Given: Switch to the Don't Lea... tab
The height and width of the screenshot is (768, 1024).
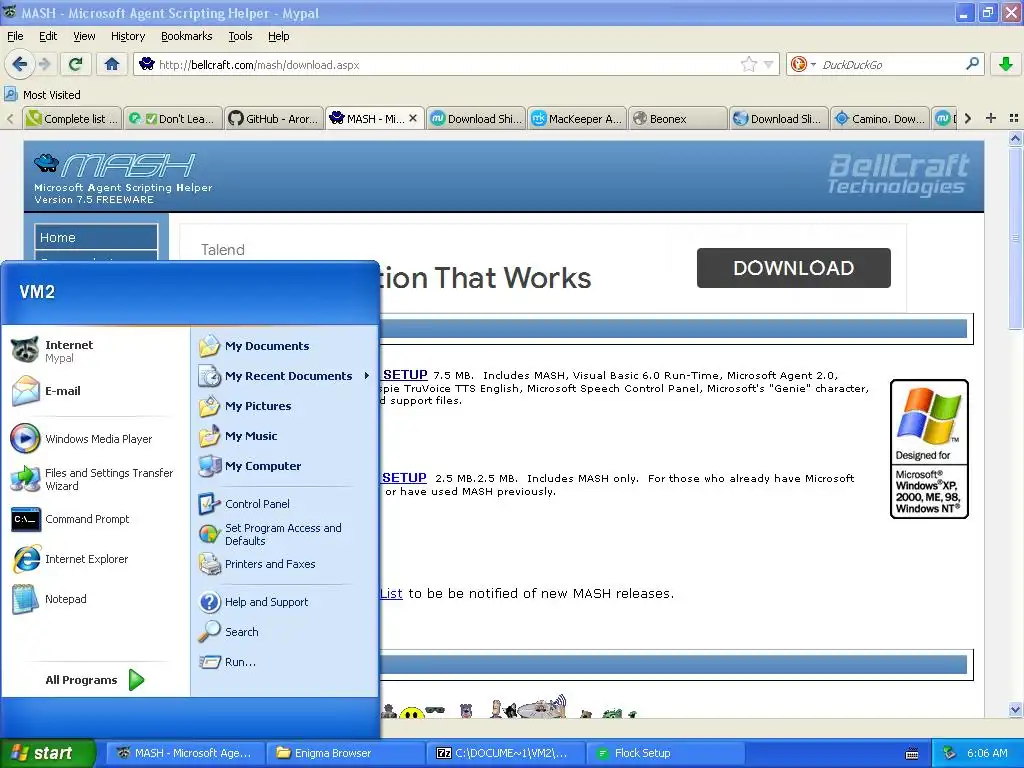Looking at the screenshot, I should 173,118.
